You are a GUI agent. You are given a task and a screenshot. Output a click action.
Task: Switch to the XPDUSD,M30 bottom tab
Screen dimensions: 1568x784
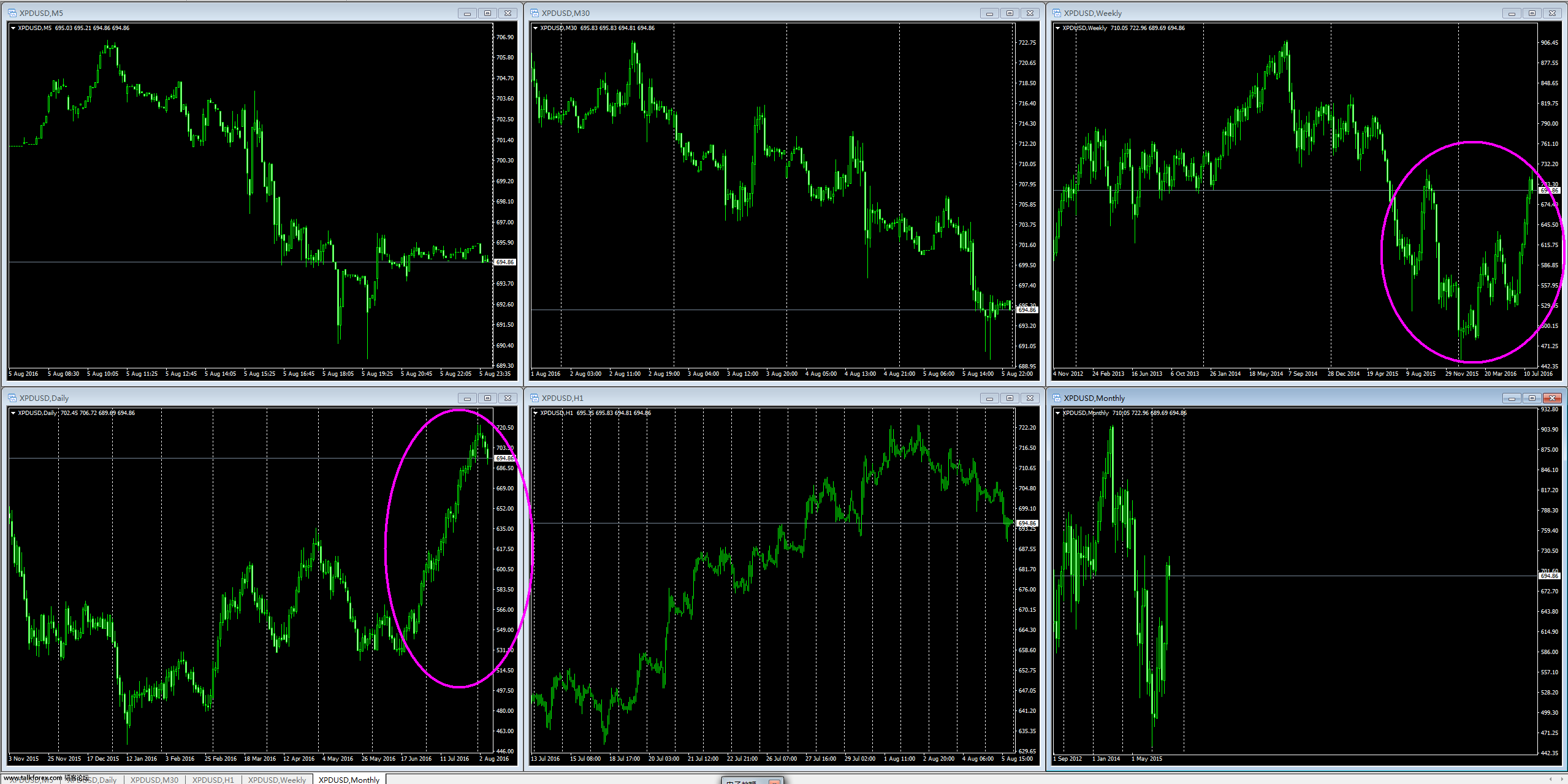[154, 780]
